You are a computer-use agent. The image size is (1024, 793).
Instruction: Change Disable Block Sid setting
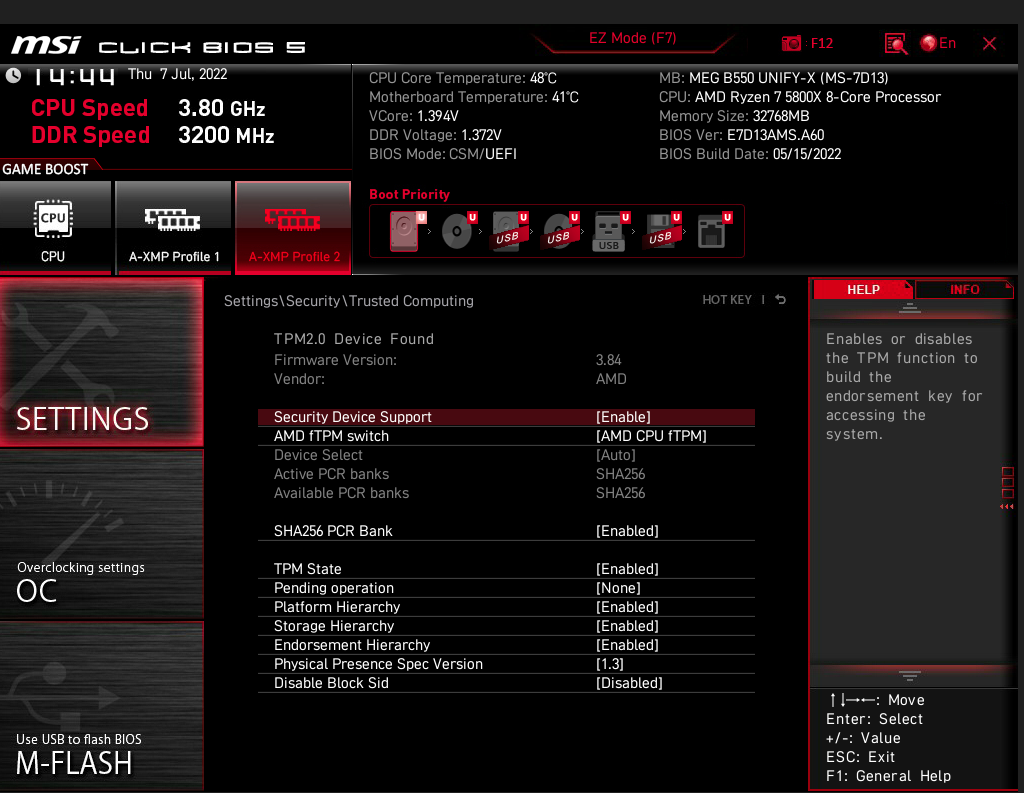(506, 682)
